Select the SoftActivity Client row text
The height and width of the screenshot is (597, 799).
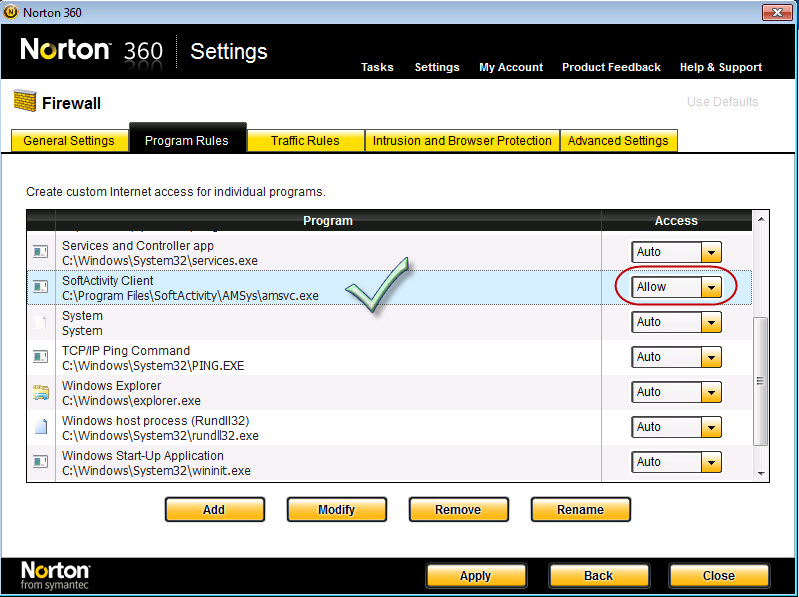190,288
